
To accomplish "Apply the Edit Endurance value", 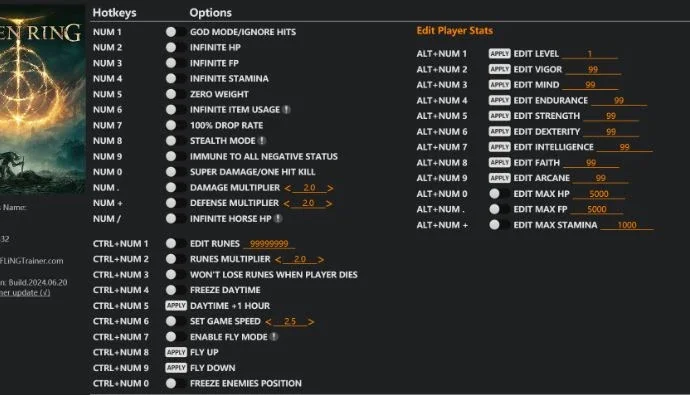I will (x=499, y=100).
